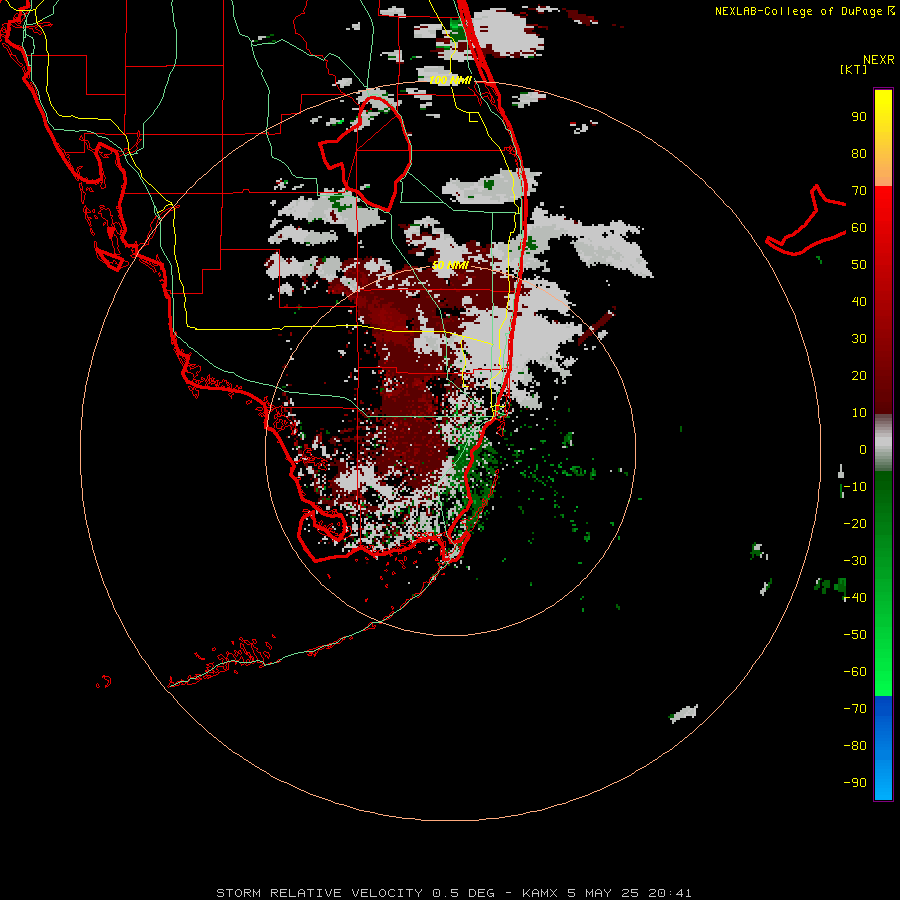Click the -80 knot scale label
This screenshot has width=900, height=900.
click(x=855, y=746)
